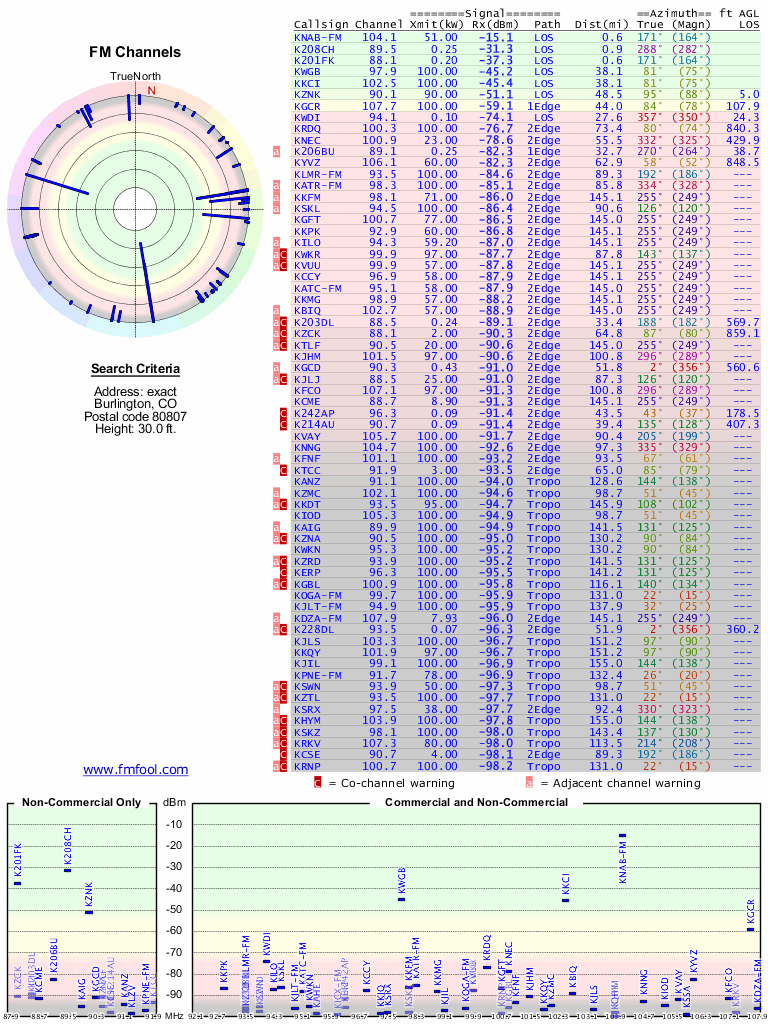
Task: Click the co-channel warning icon beside K242AP
Action: [284, 414]
